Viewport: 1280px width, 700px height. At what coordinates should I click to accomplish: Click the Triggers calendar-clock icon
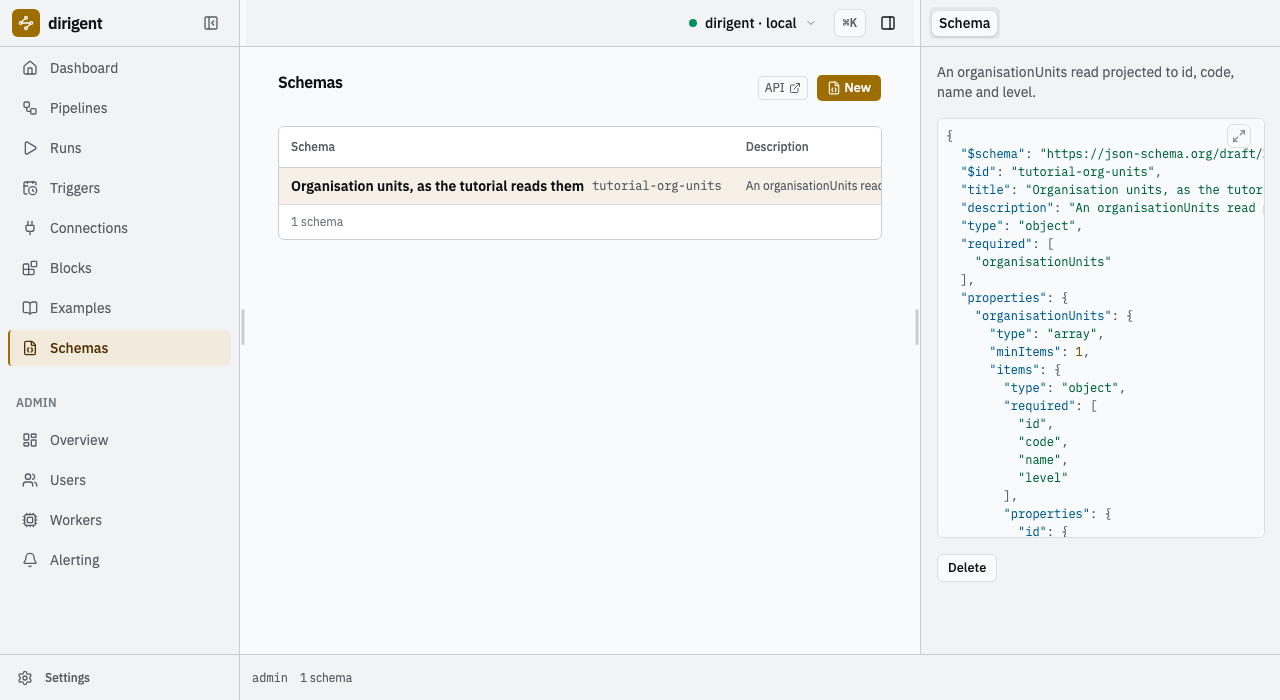point(30,188)
